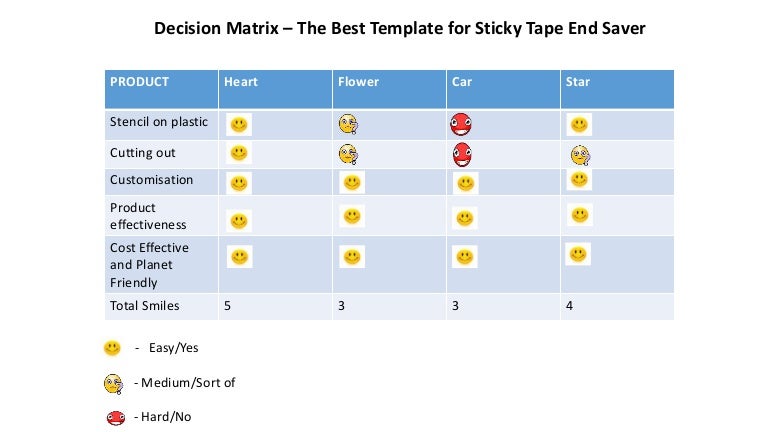Click the PRODUCT header cell

(140, 82)
